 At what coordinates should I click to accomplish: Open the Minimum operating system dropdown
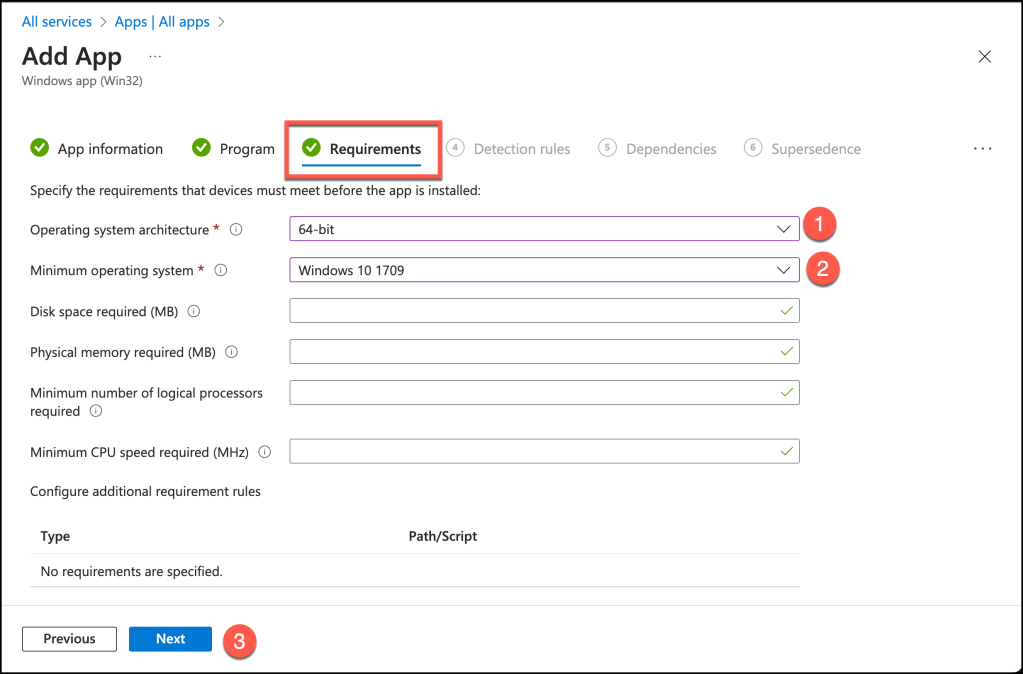pyautogui.click(x=544, y=271)
